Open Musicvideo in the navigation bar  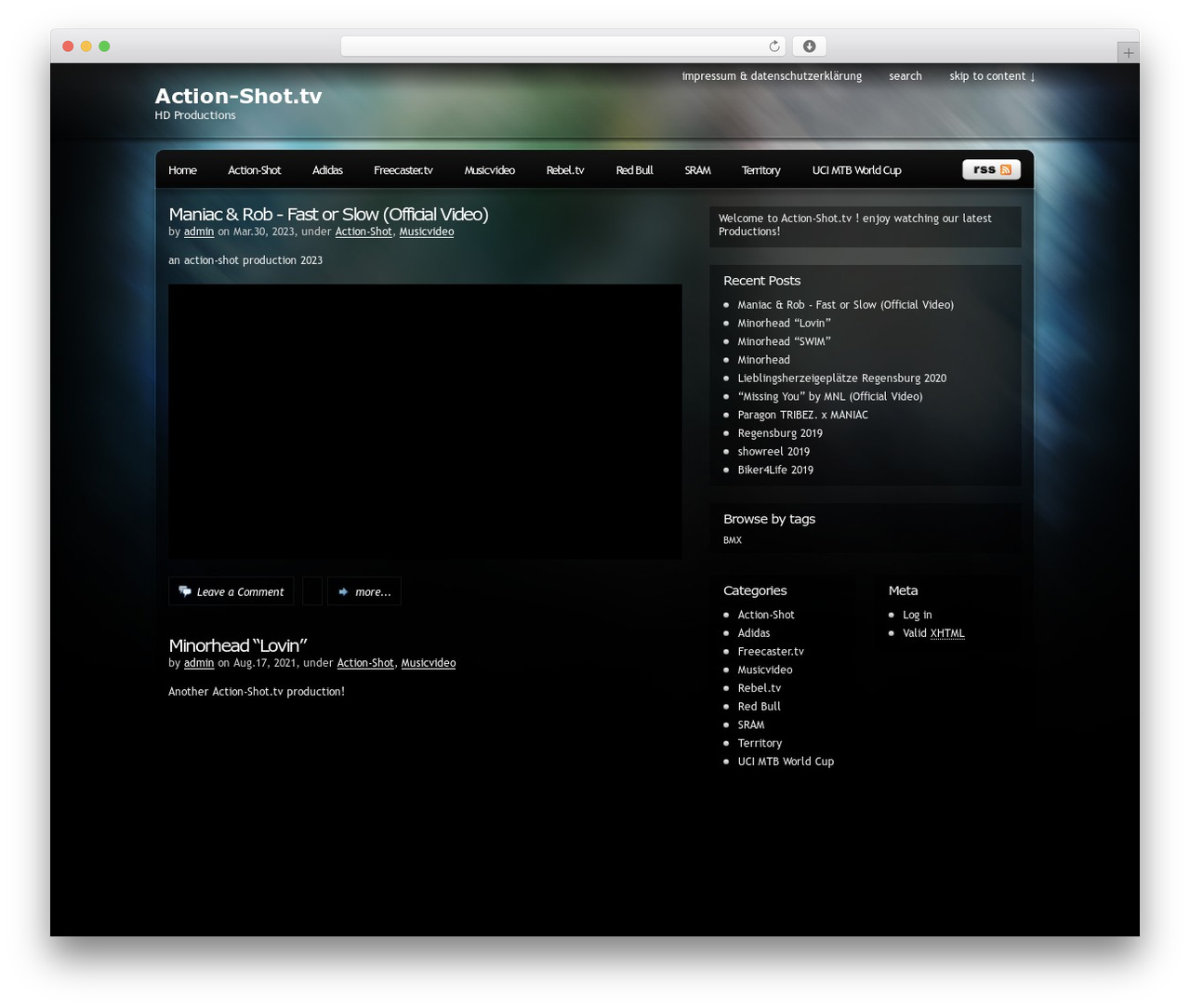tap(489, 170)
